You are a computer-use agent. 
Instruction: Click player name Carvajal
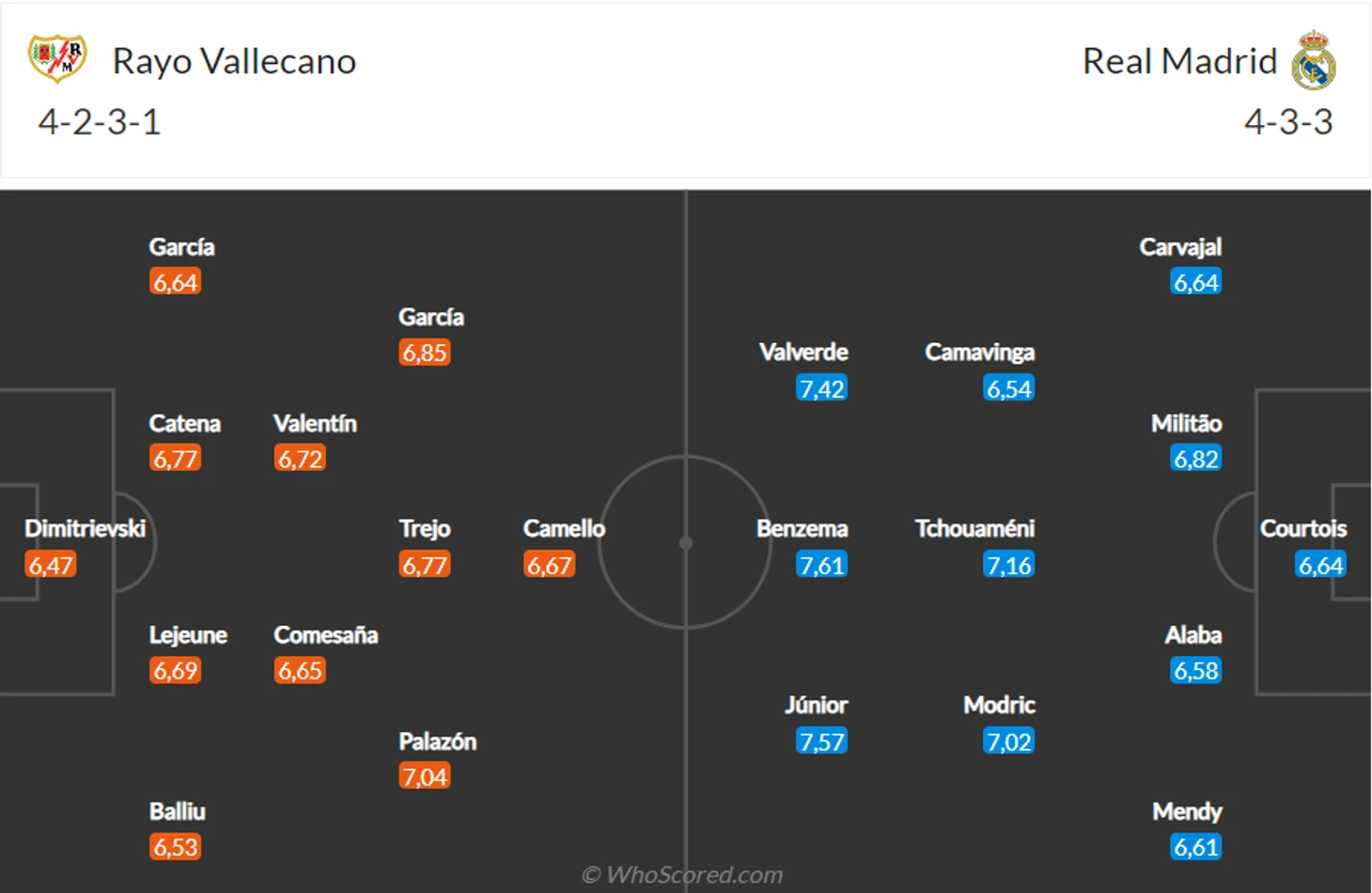(1180, 247)
